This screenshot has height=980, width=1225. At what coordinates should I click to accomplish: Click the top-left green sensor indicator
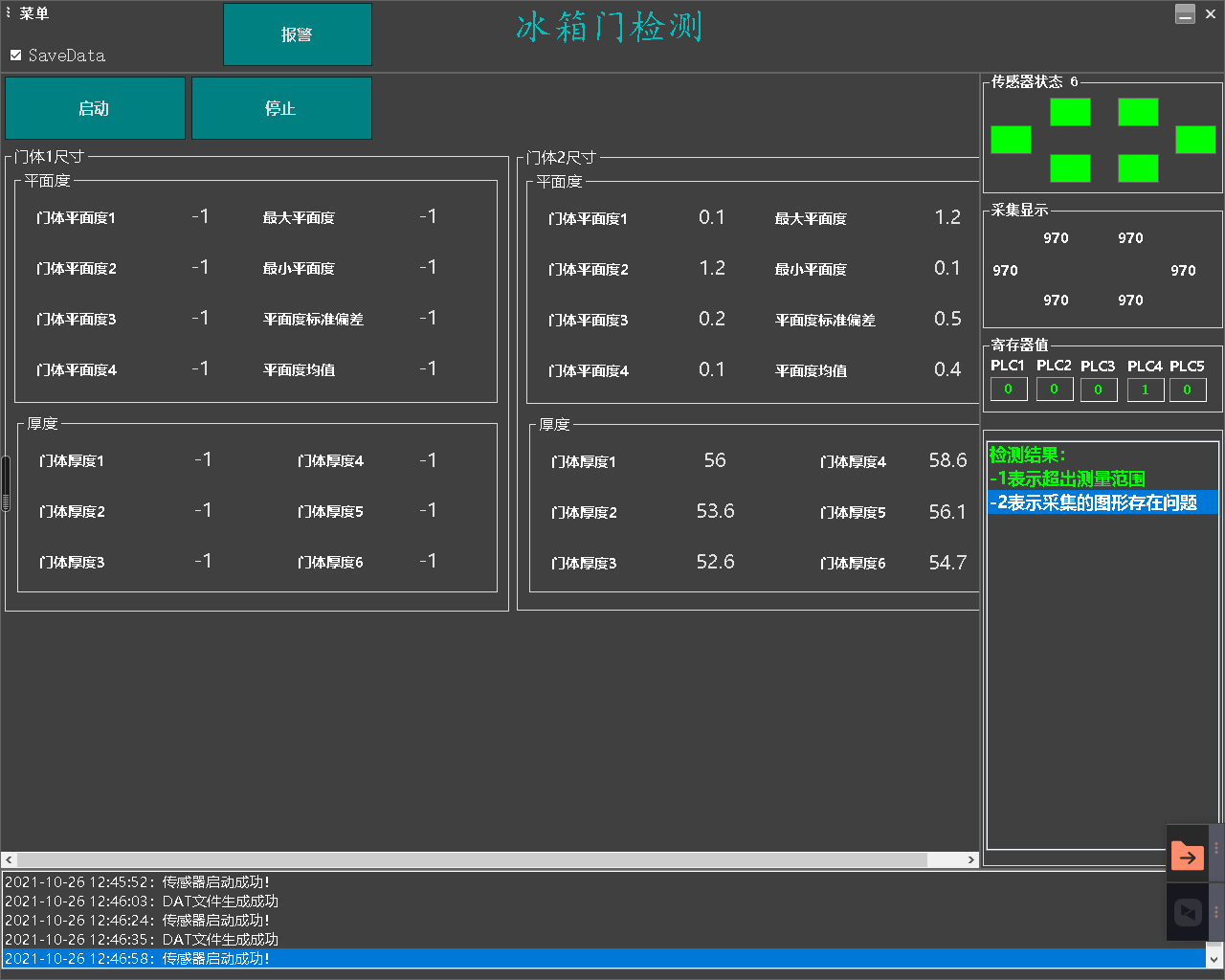coord(1070,112)
